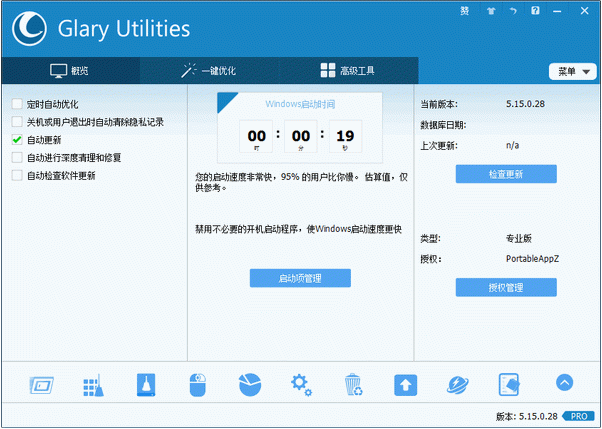Image resolution: width=602 pixels, height=429 pixels.
Task: Click the shirt skin icon in title bar
Action: pyautogui.click(x=490, y=12)
